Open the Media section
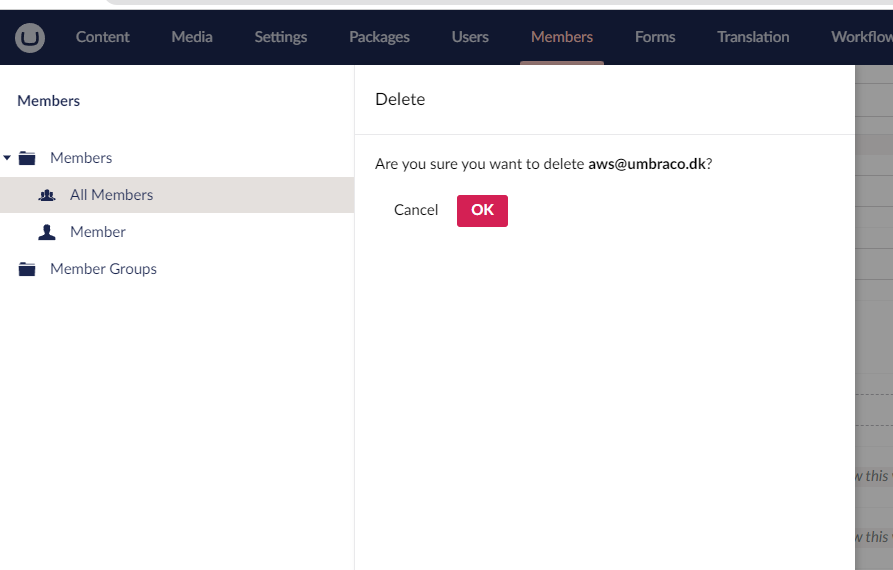The height and width of the screenshot is (570, 893). 192,37
